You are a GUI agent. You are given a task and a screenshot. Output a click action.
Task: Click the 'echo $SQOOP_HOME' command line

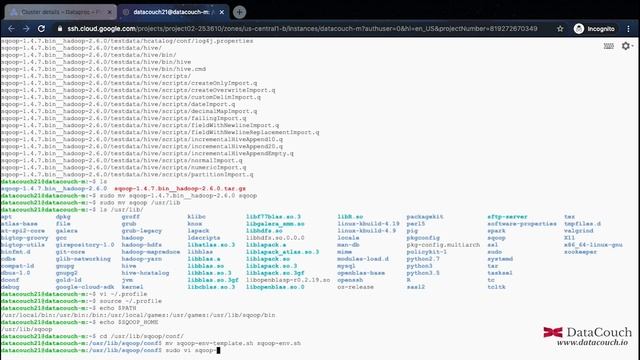tap(129, 322)
